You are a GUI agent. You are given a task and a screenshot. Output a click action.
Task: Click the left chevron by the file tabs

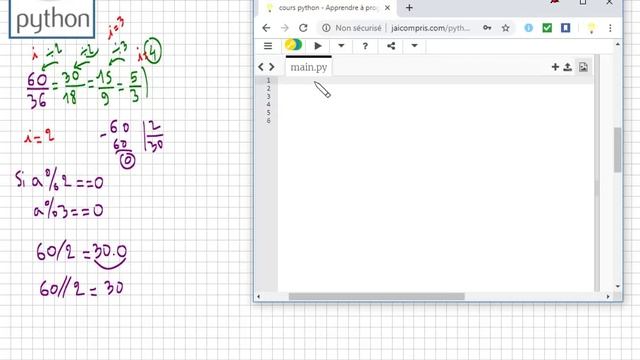tap(261, 67)
